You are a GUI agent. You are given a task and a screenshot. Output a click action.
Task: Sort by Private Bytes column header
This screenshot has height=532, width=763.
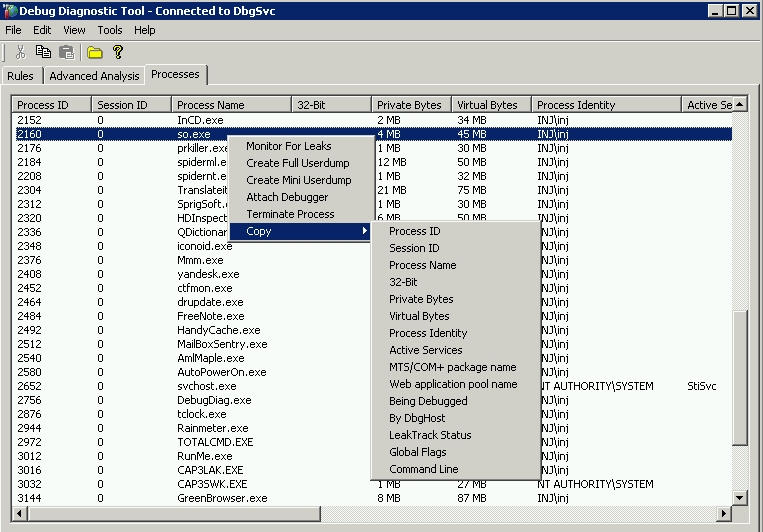tap(409, 105)
